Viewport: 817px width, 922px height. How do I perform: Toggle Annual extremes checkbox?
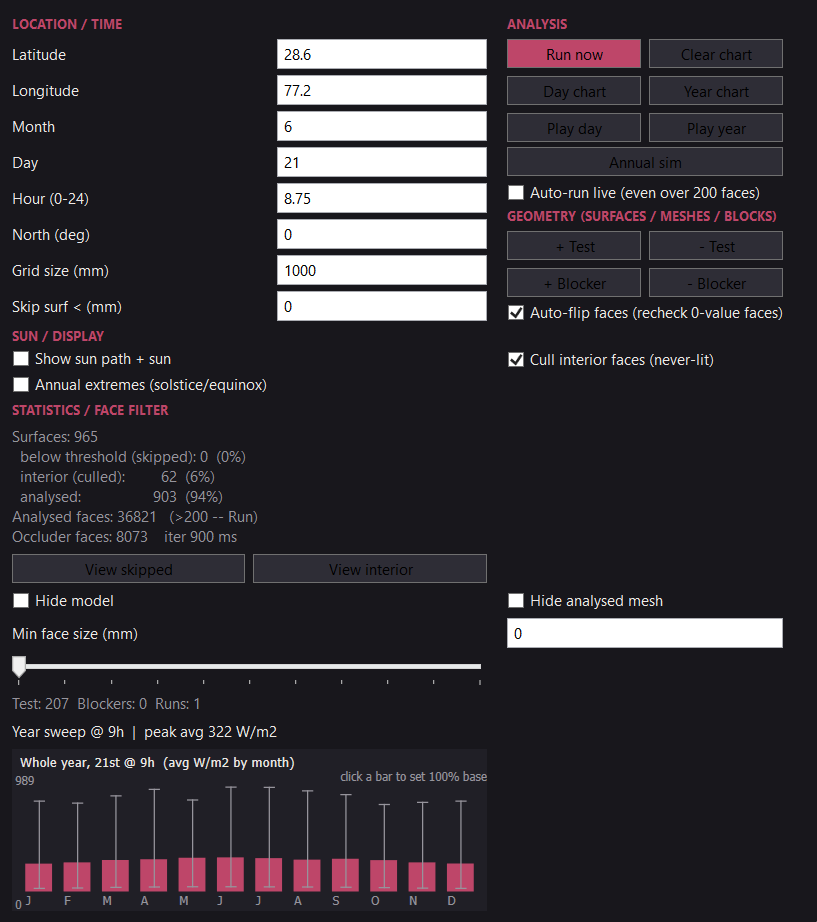click(x=21, y=385)
